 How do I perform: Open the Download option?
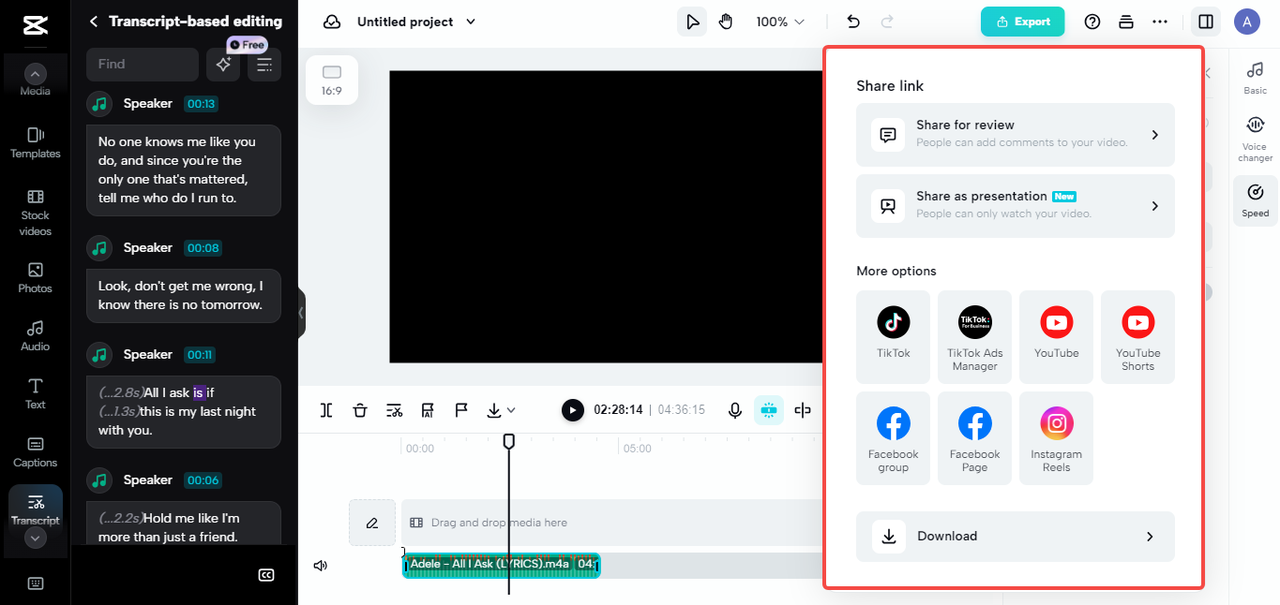point(1015,536)
